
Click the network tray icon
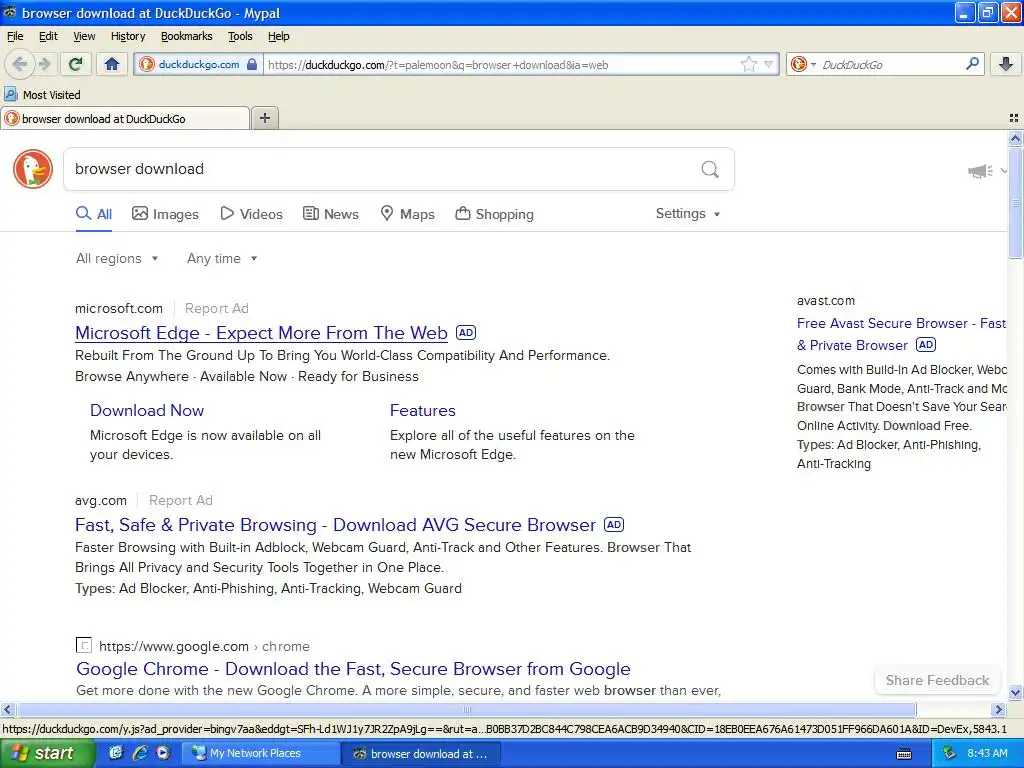coord(950,754)
